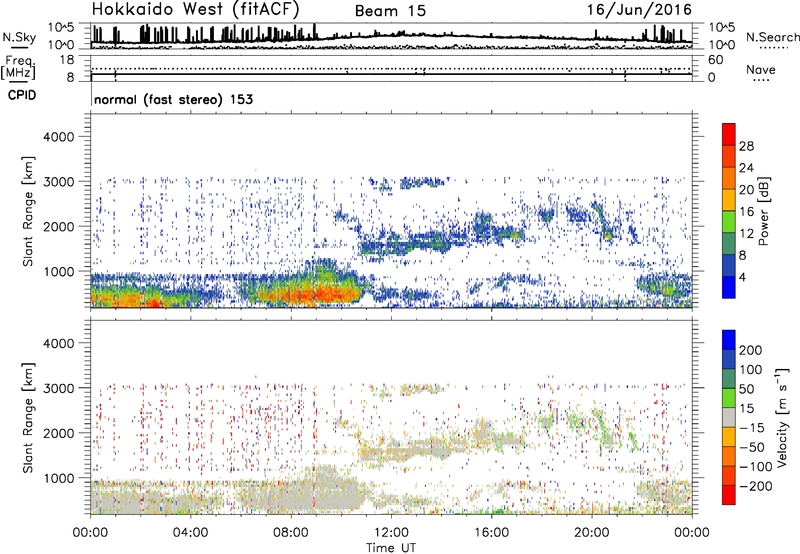Click the 'Power [dB]' colorbar title
This screenshot has width=800, height=554.
pos(763,211)
